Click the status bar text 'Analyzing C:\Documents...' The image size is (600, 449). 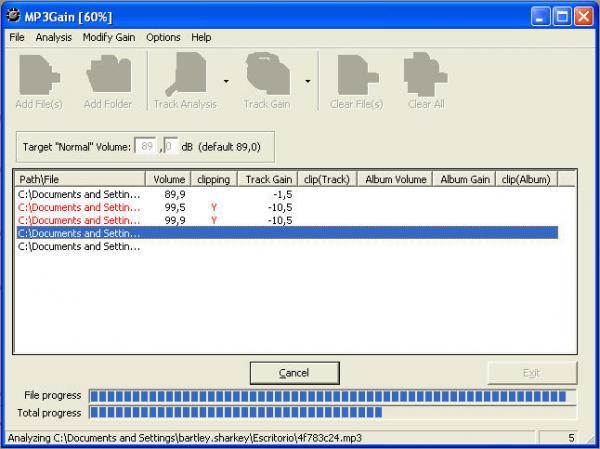(184, 438)
